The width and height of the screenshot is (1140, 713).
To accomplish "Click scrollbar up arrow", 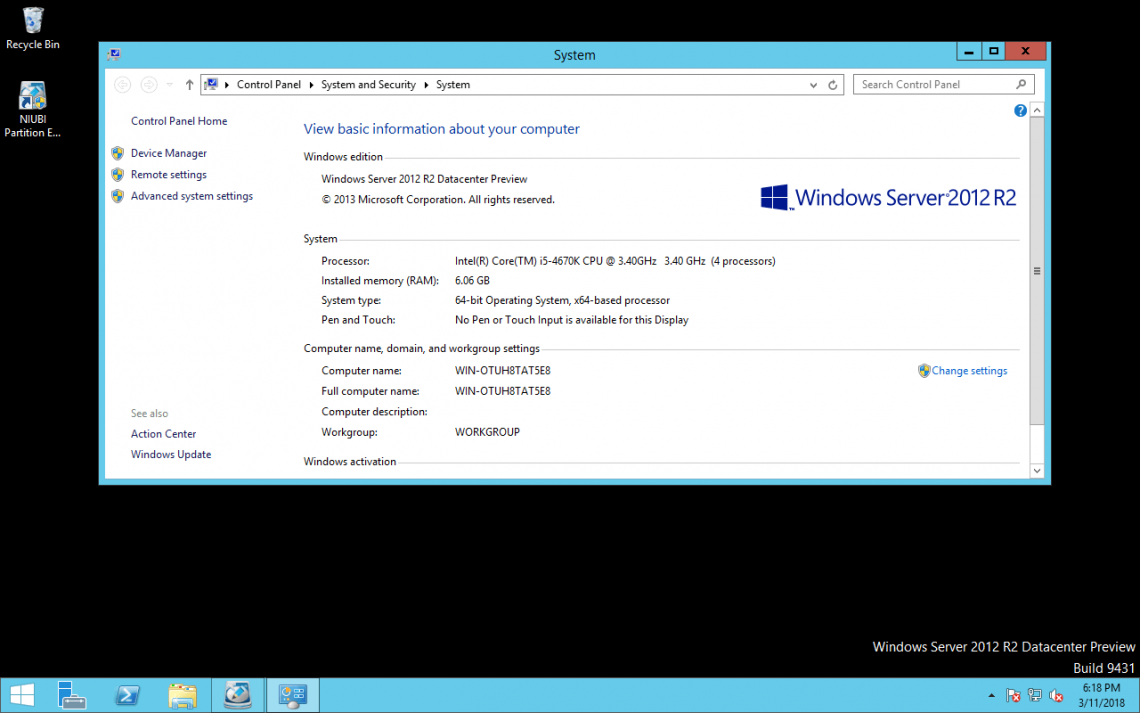I will click(1037, 110).
